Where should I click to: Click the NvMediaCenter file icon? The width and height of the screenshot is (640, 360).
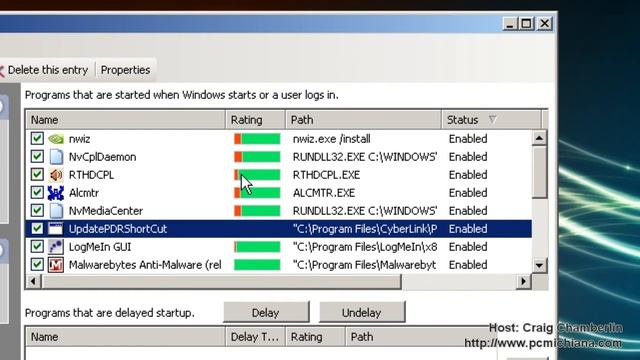tap(56, 211)
